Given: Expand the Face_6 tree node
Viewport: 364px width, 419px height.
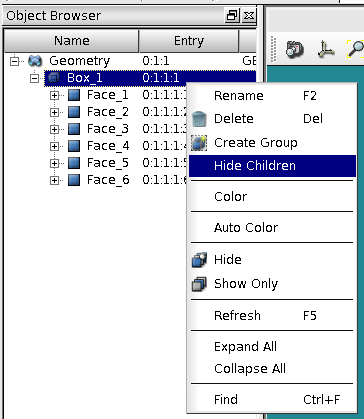Looking at the screenshot, I should 54,181.
